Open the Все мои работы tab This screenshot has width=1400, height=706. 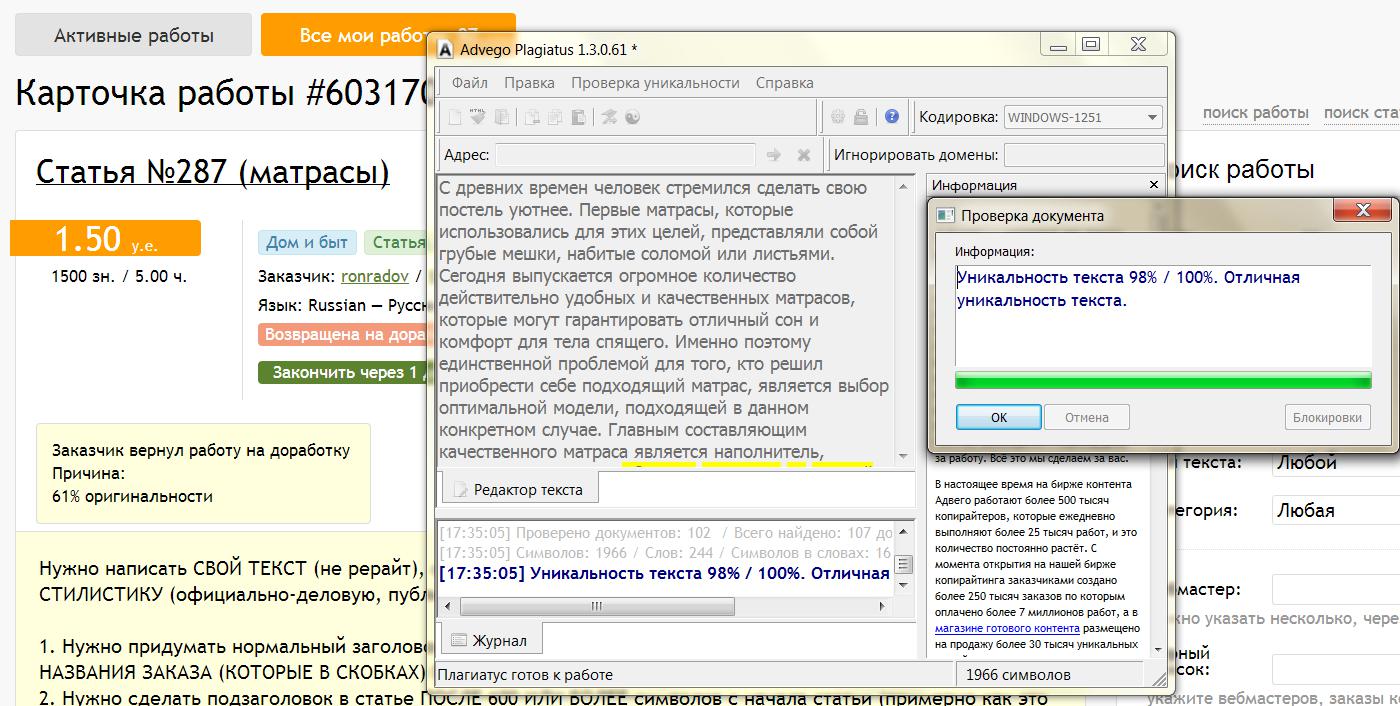[x=388, y=35]
